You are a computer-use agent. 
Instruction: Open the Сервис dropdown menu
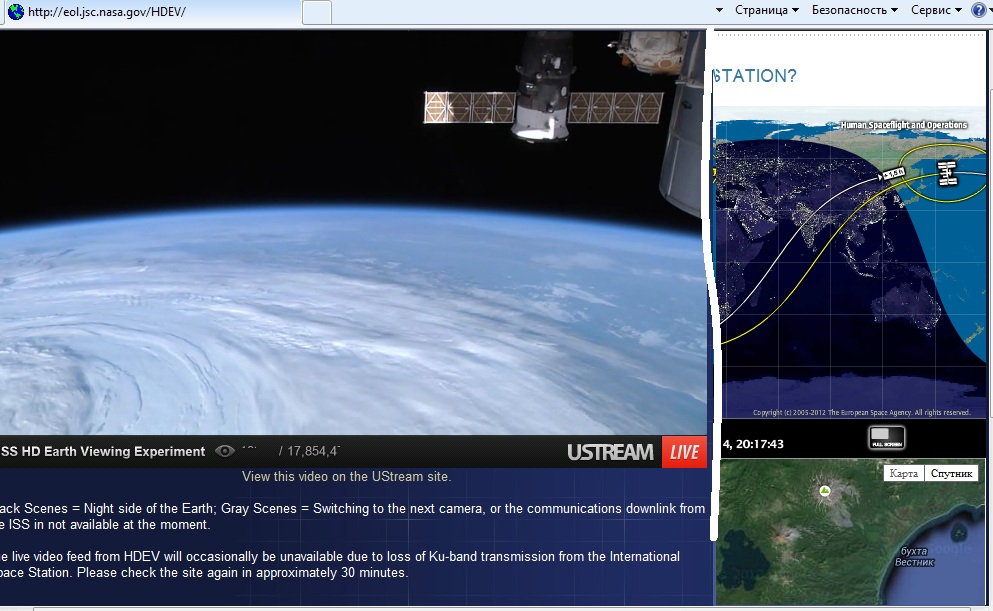pos(937,10)
